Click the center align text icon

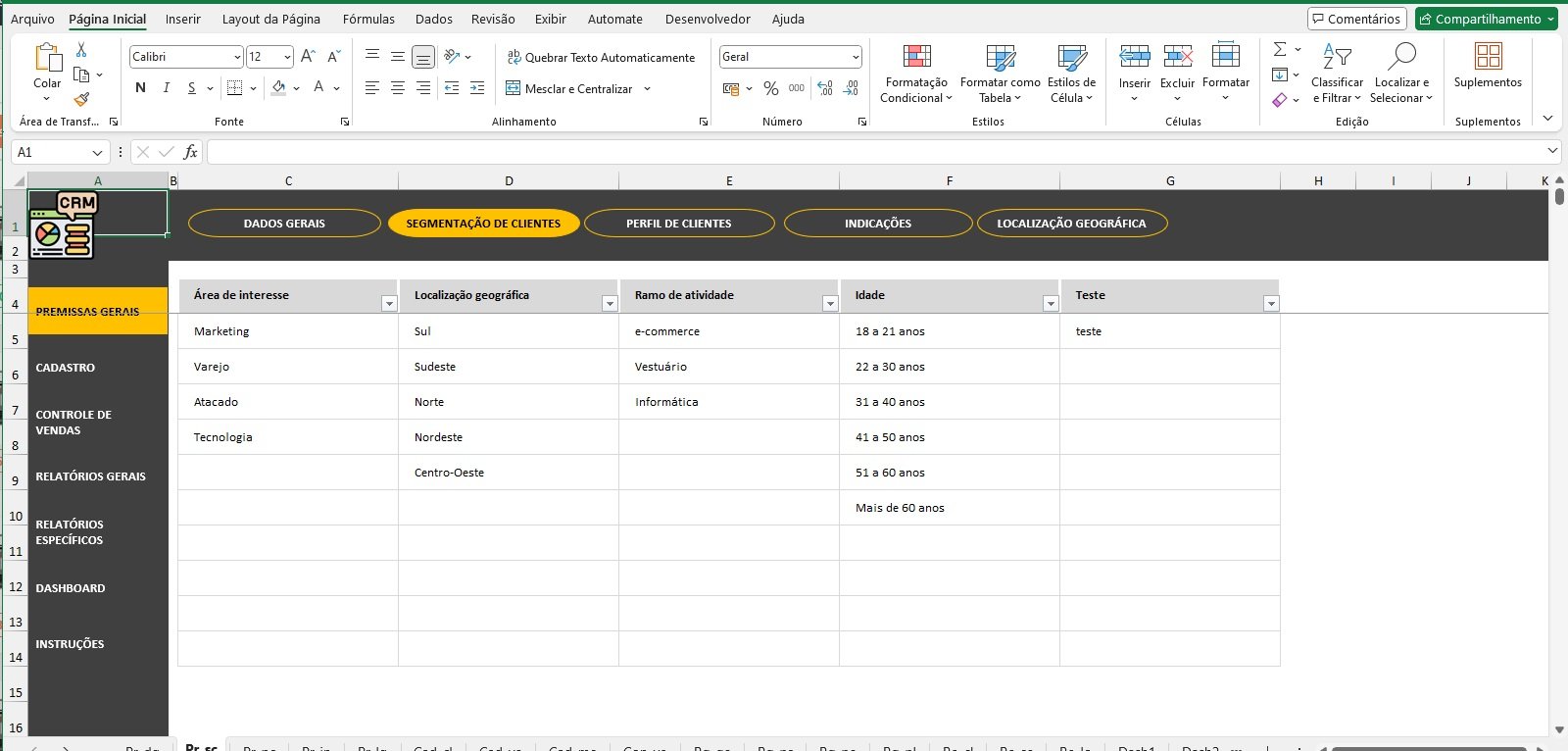click(x=398, y=88)
